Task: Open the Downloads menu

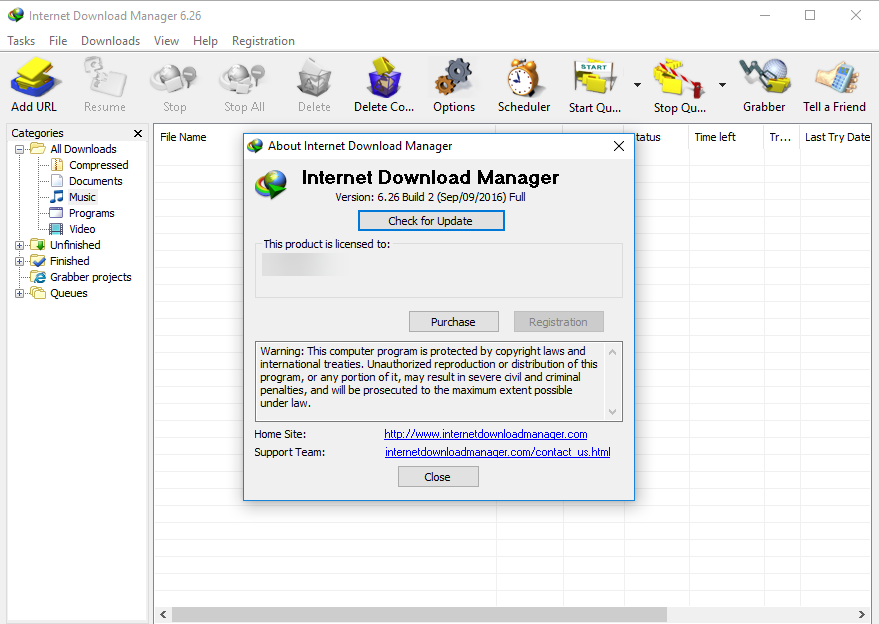Action: [110, 41]
